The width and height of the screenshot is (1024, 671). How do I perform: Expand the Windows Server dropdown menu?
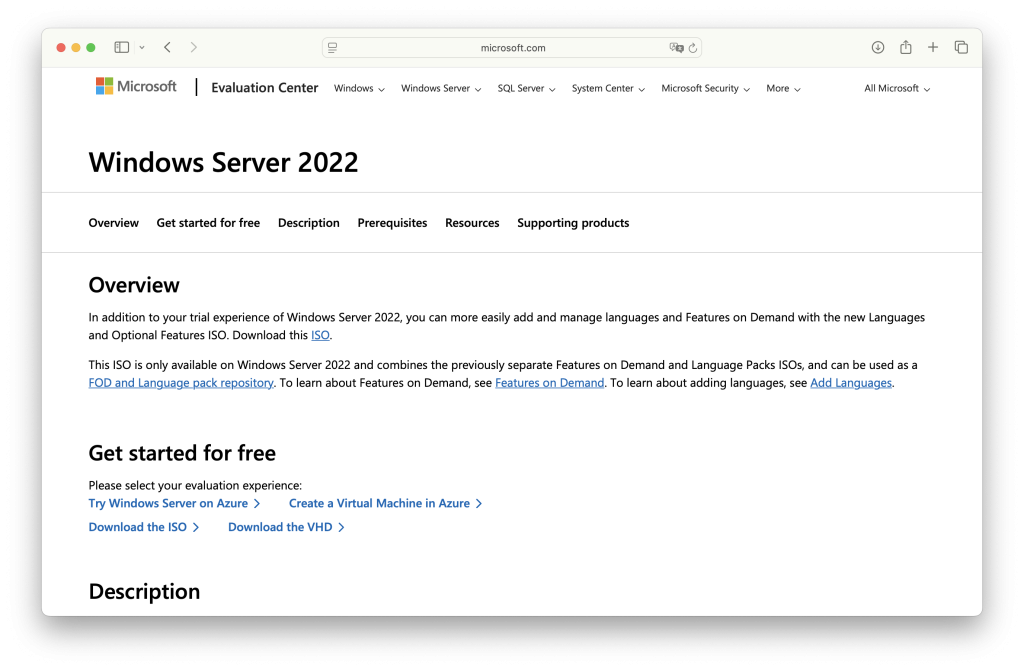tap(441, 88)
